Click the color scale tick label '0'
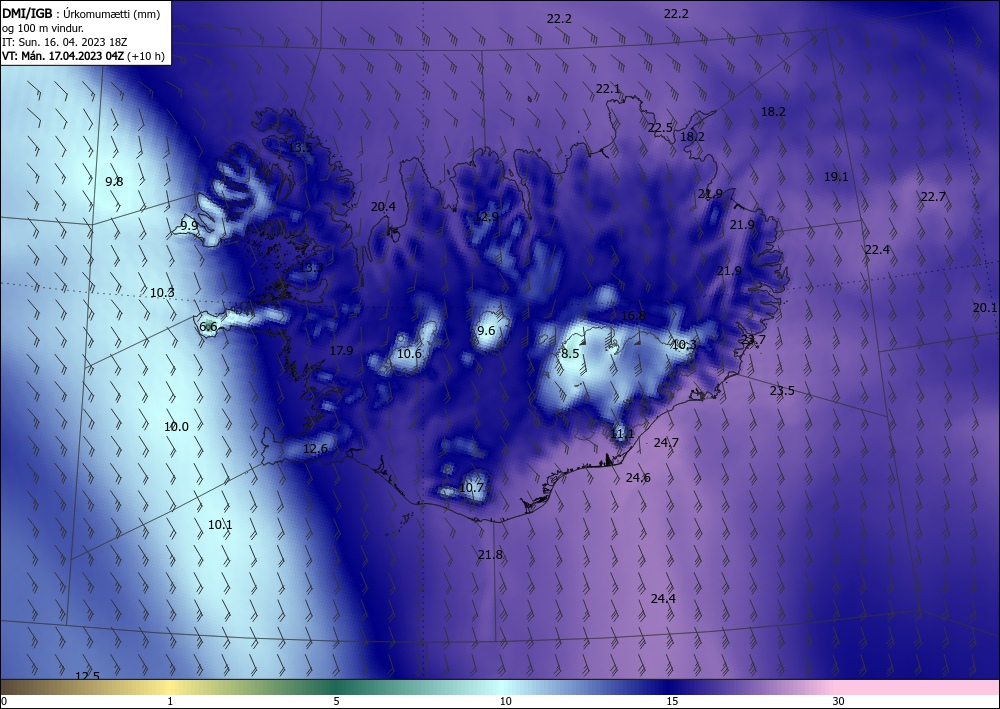1000x709 pixels. (4, 702)
